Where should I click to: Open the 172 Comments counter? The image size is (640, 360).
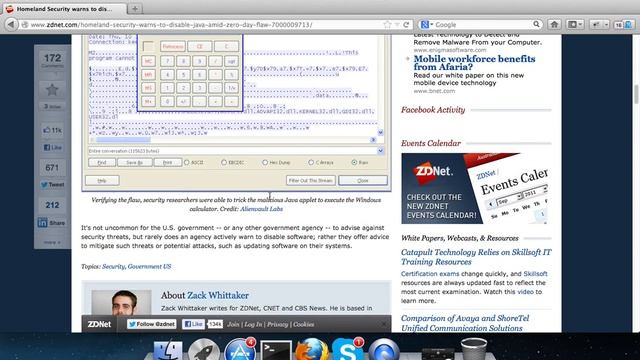53,60
